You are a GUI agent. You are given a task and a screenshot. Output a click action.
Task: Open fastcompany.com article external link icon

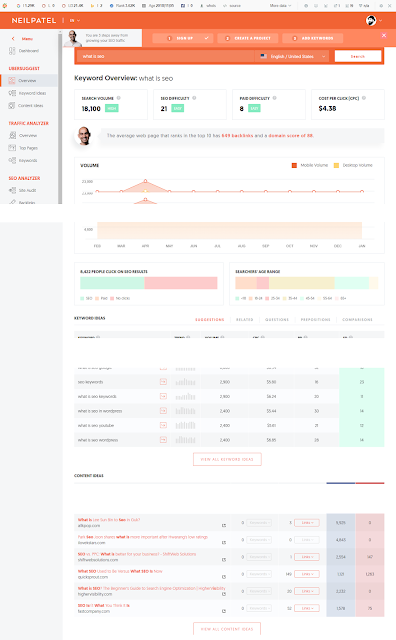point(224,611)
